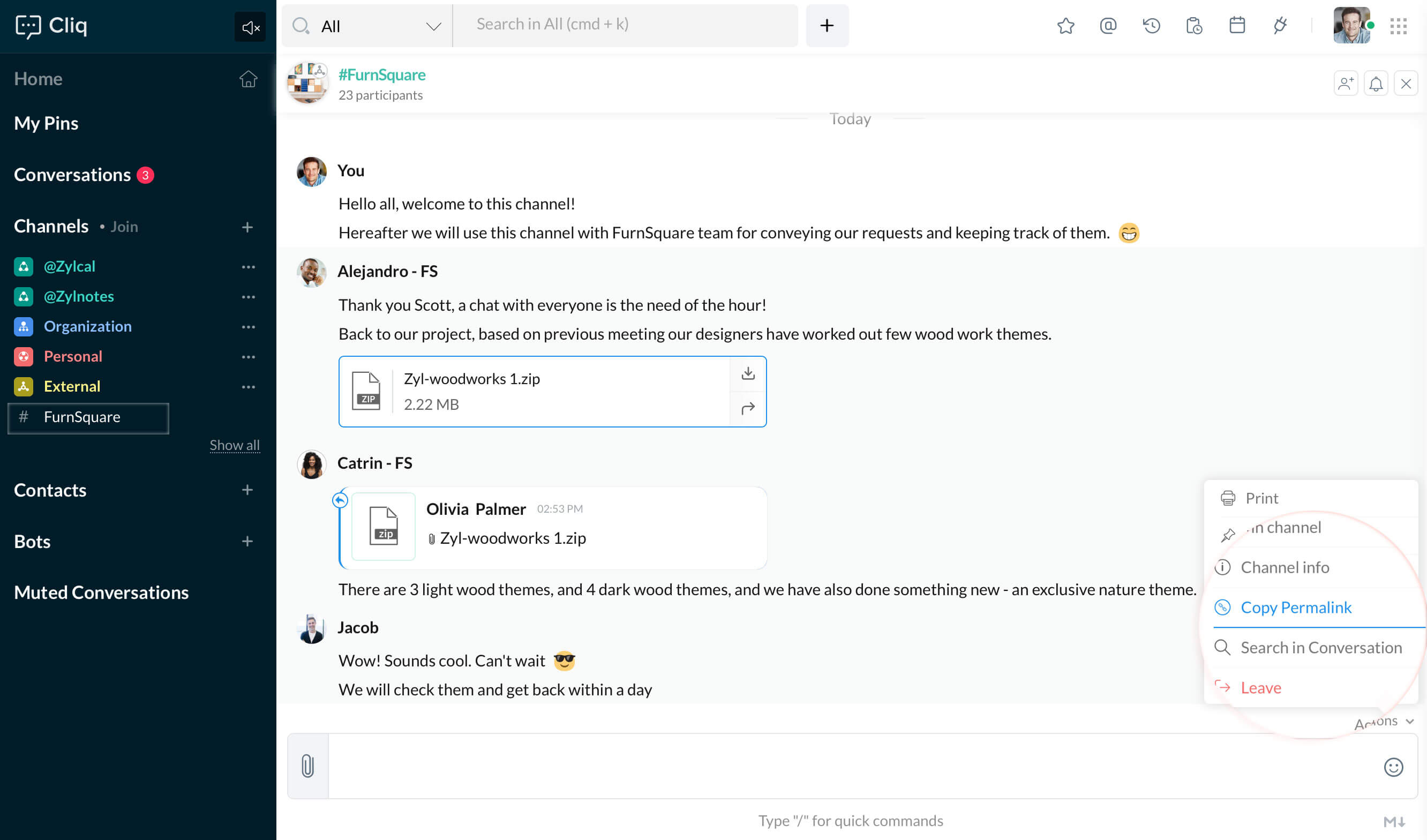Select the External channel
This screenshot has height=840, width=1427.
[72, 386]
